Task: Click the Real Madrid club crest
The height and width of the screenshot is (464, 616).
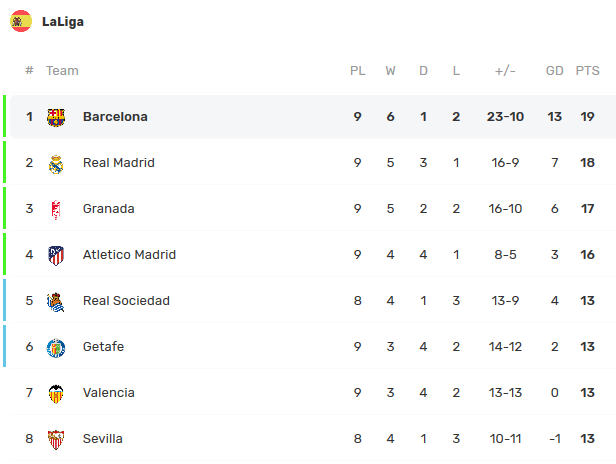Action: 57,163
